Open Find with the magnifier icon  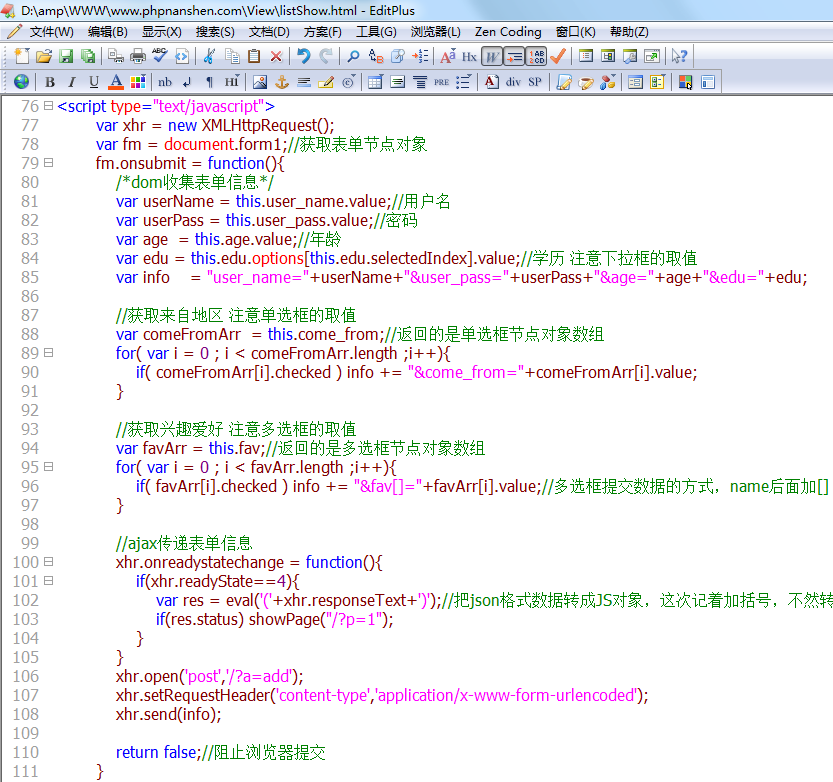[353, 56]
